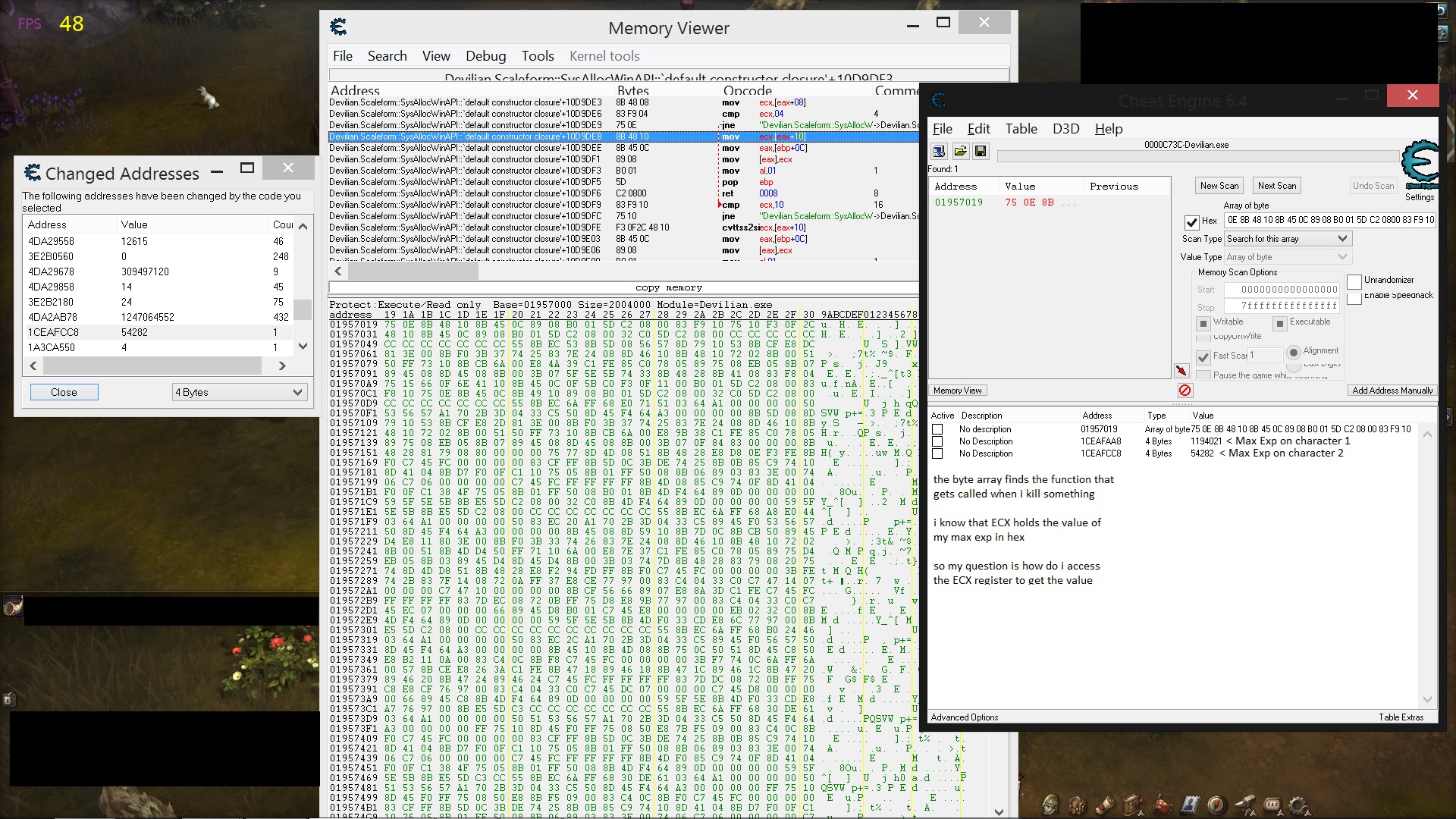1456x819 pixels.
Task: Activate the first address table entry checkbox
Action: tap(937, 429)
